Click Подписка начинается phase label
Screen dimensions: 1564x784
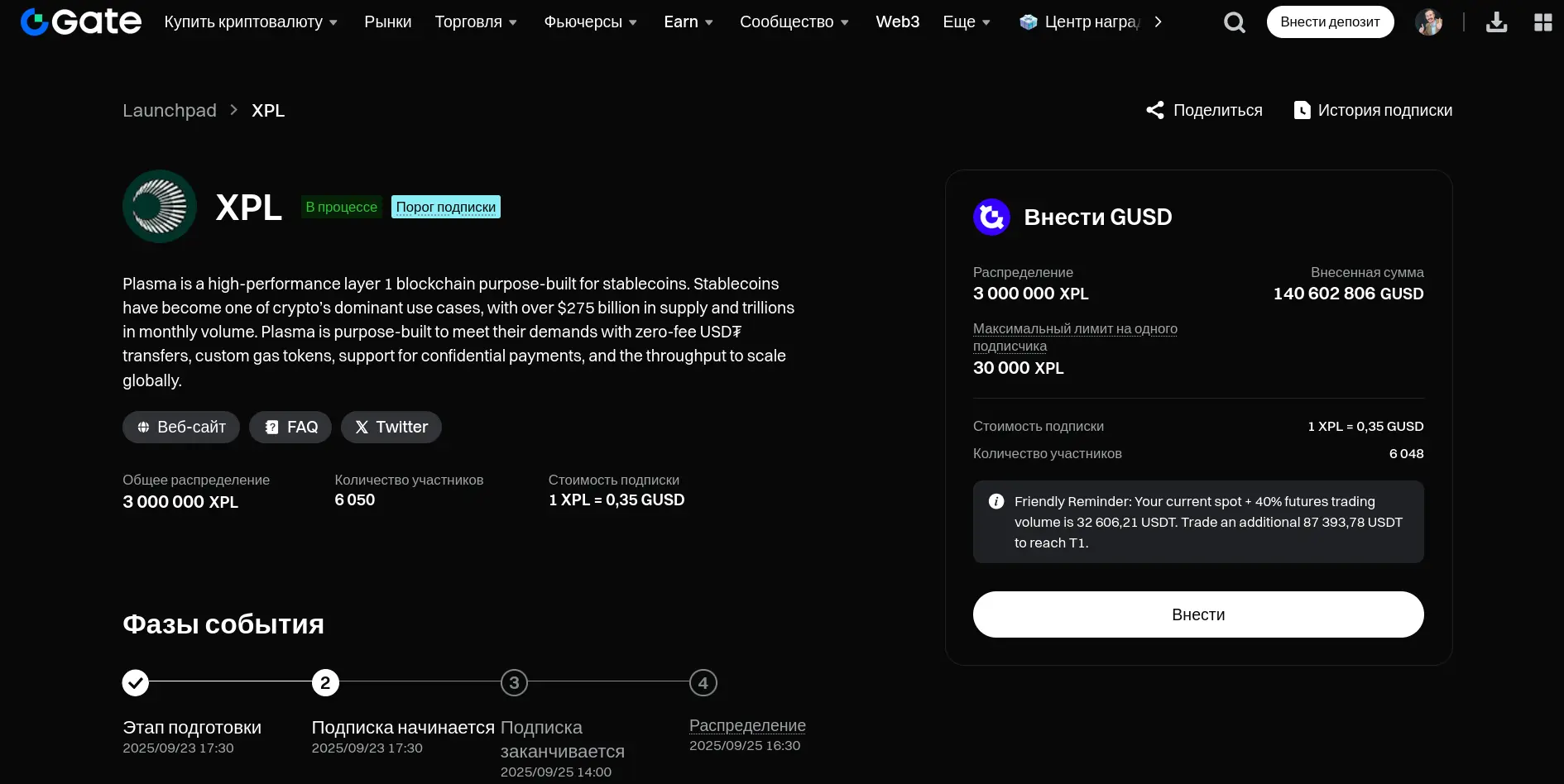403,728
